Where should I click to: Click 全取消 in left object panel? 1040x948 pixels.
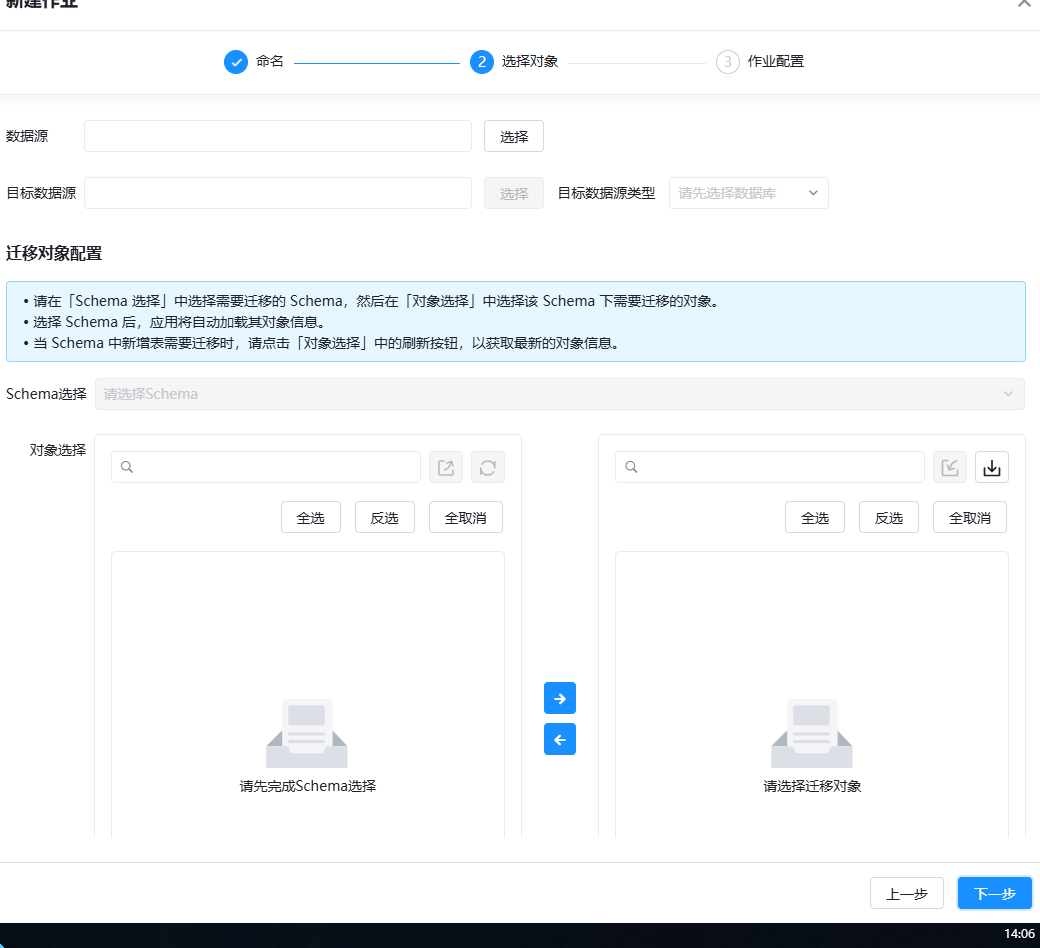[465, 517]
